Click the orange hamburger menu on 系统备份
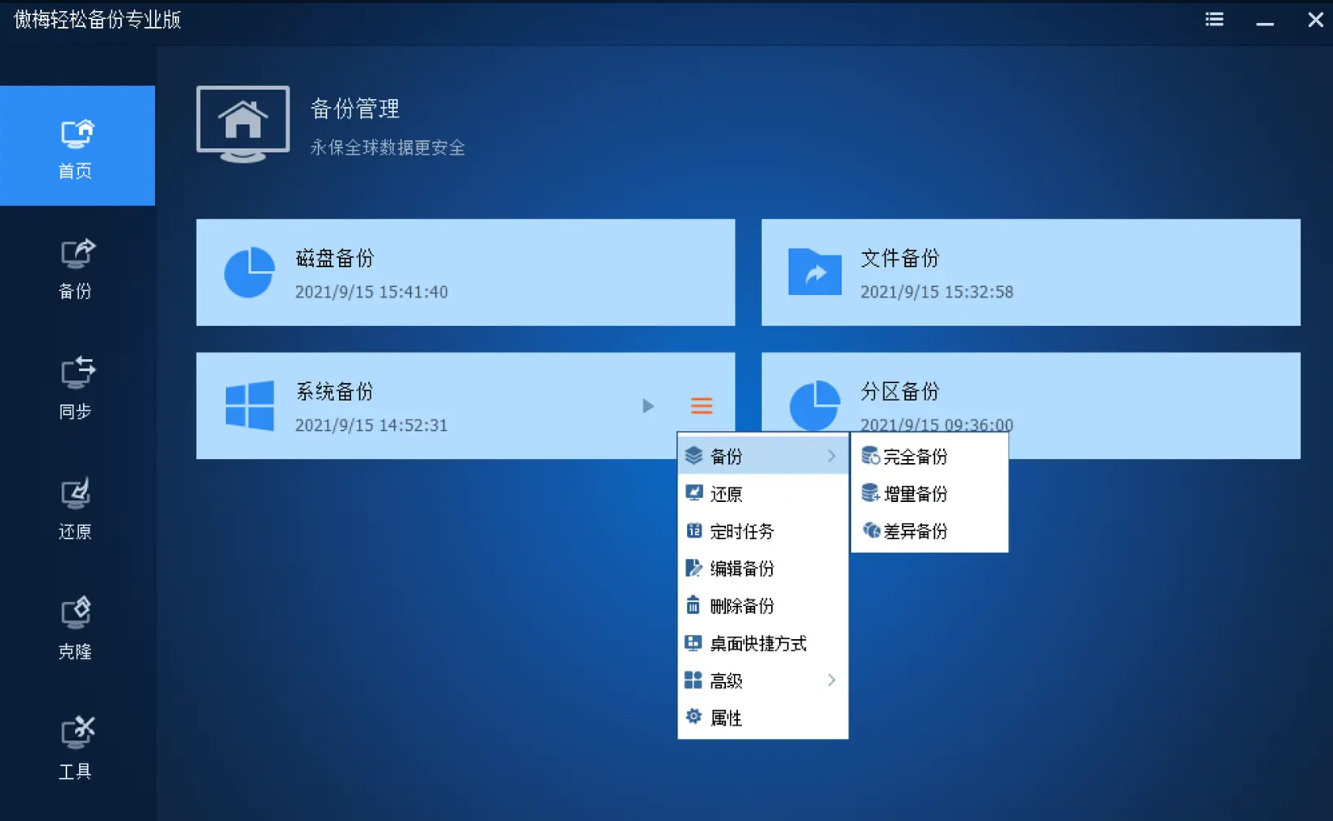Image resolution: width=1333 pixels, height=821 pixels. tap(701, 405)
